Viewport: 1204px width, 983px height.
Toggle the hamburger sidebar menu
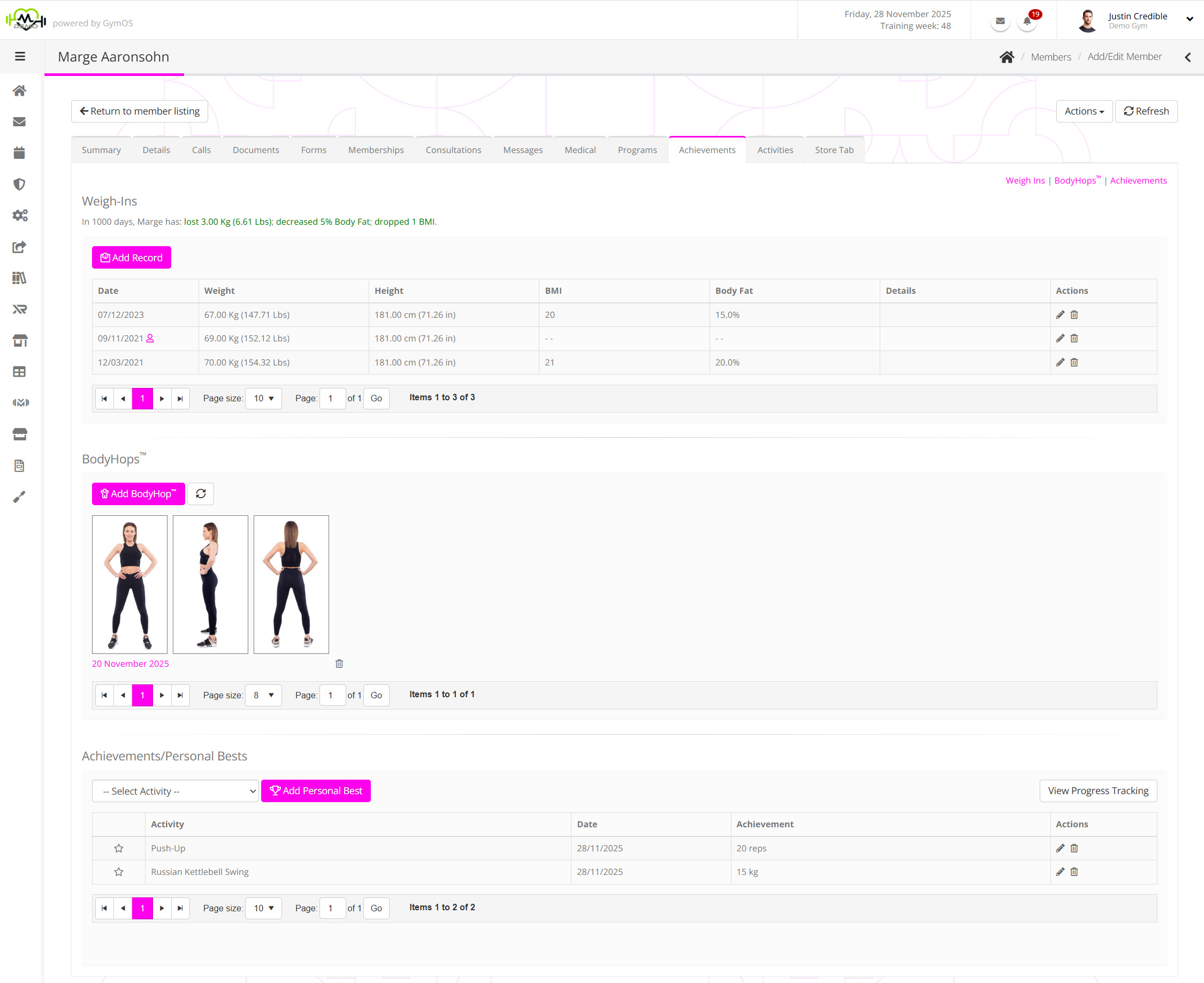tap(20, 57)
